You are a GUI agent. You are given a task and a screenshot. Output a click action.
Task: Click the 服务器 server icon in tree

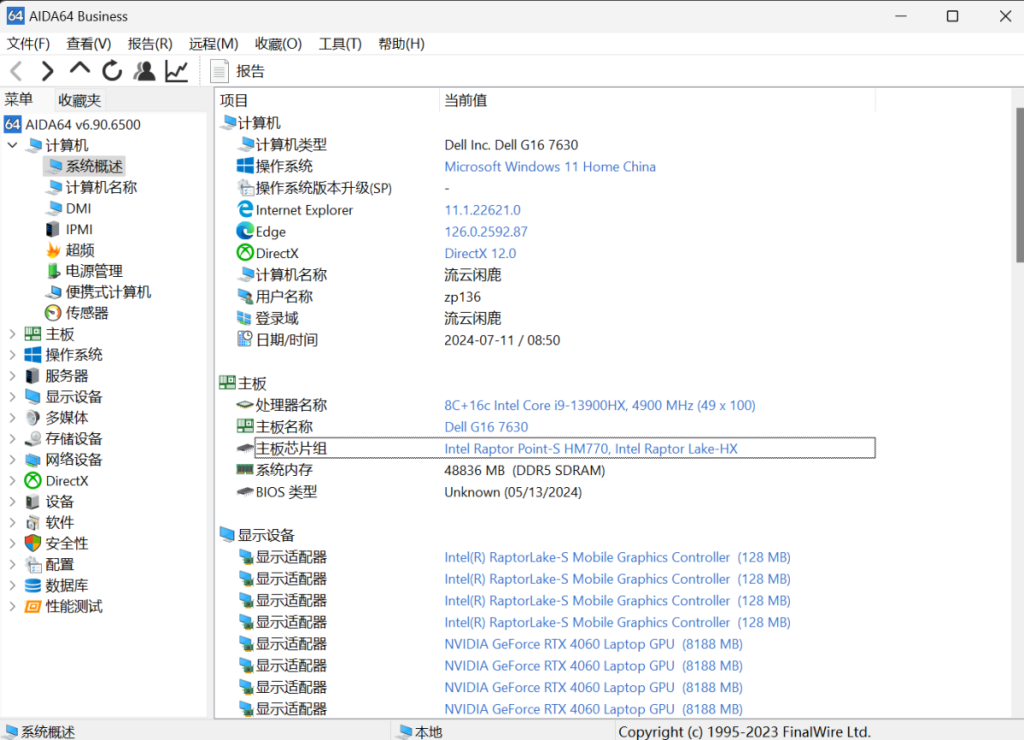click(x=33, y=376)
